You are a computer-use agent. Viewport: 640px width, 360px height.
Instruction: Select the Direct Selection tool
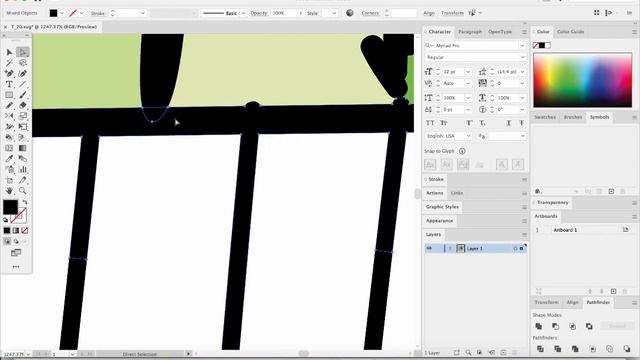coord(22,52)
